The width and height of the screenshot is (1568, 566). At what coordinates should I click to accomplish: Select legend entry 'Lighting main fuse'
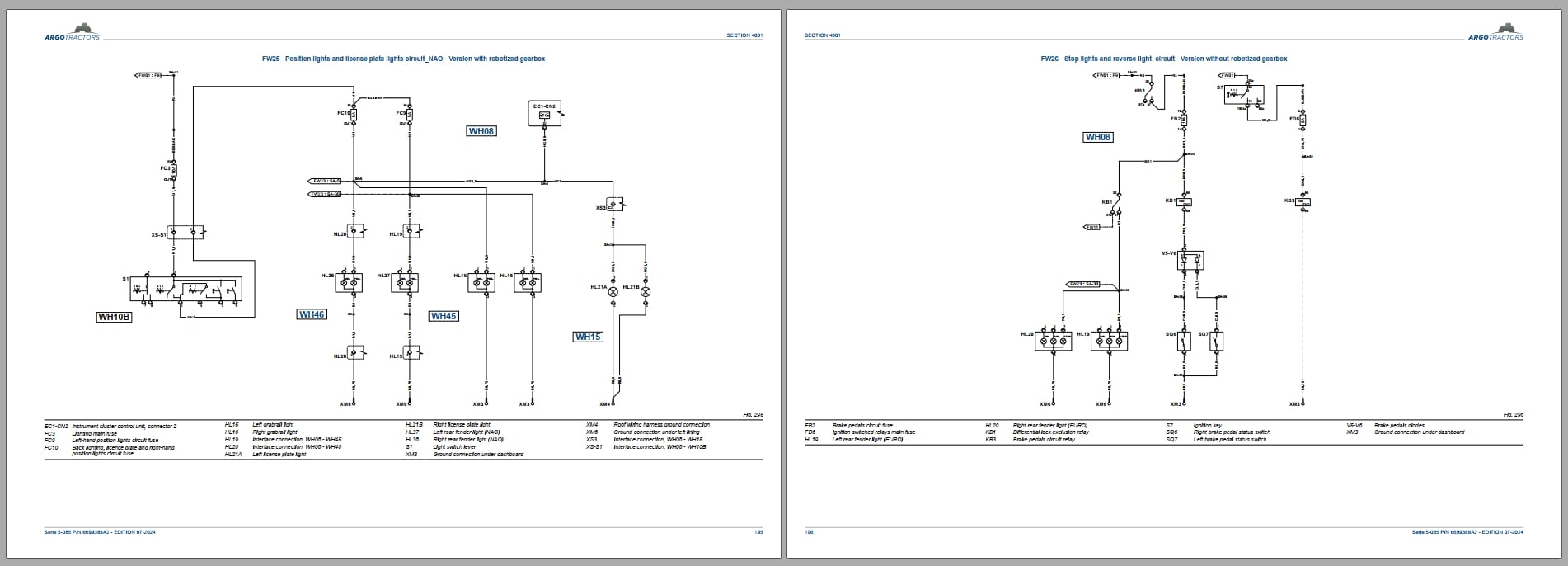pyautogui.click(x=94, y=433)
